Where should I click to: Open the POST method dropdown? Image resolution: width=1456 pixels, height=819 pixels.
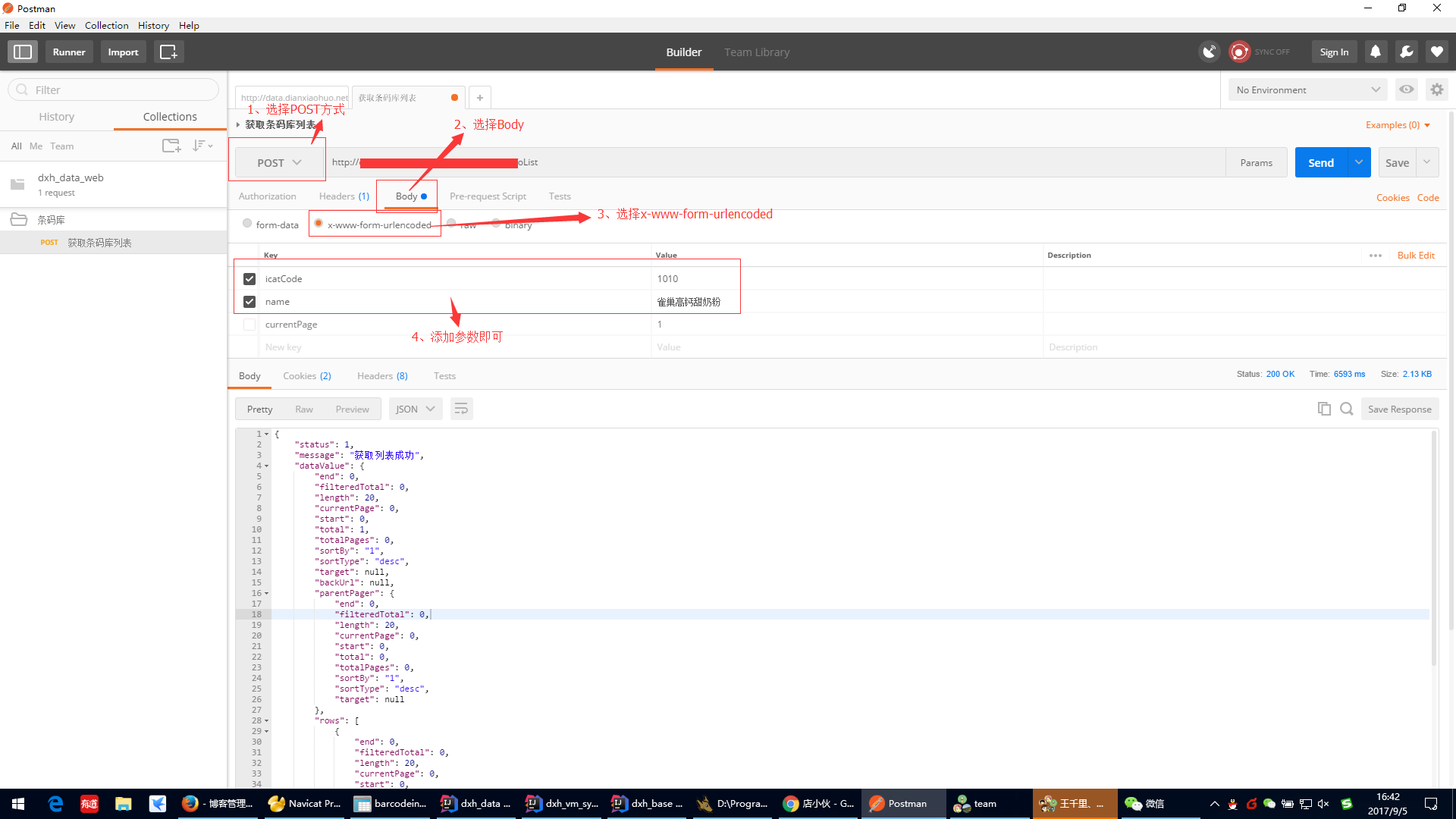point(279,162)
